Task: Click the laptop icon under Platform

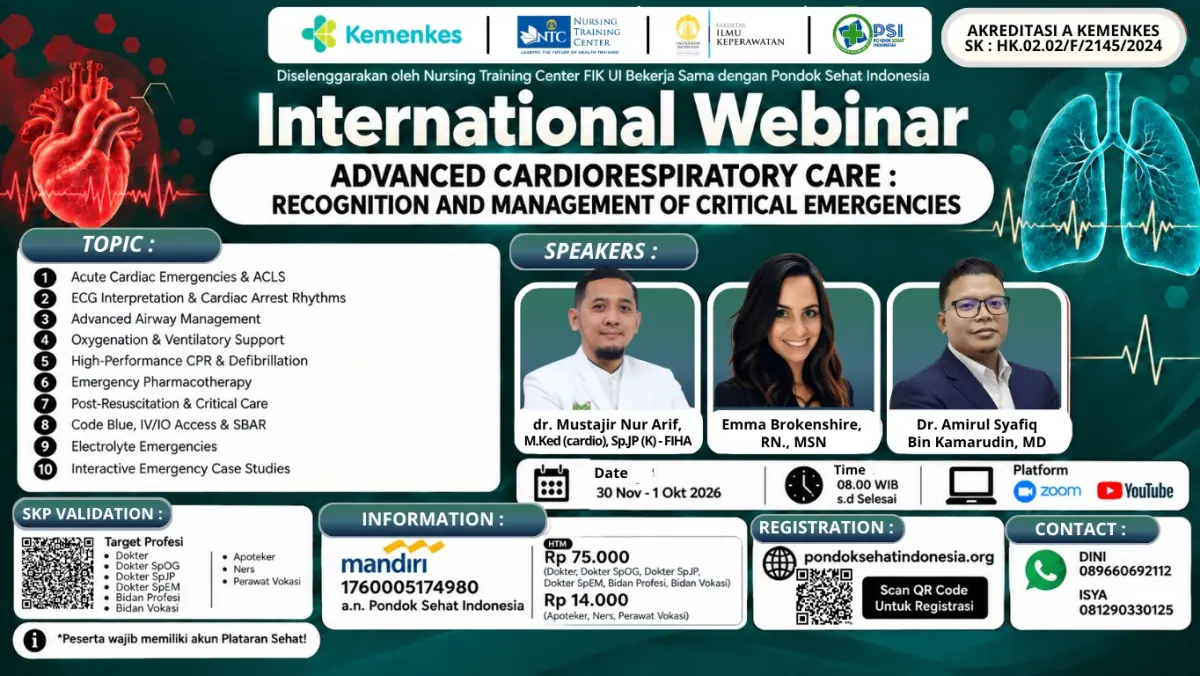Action: tap(971, 485)
